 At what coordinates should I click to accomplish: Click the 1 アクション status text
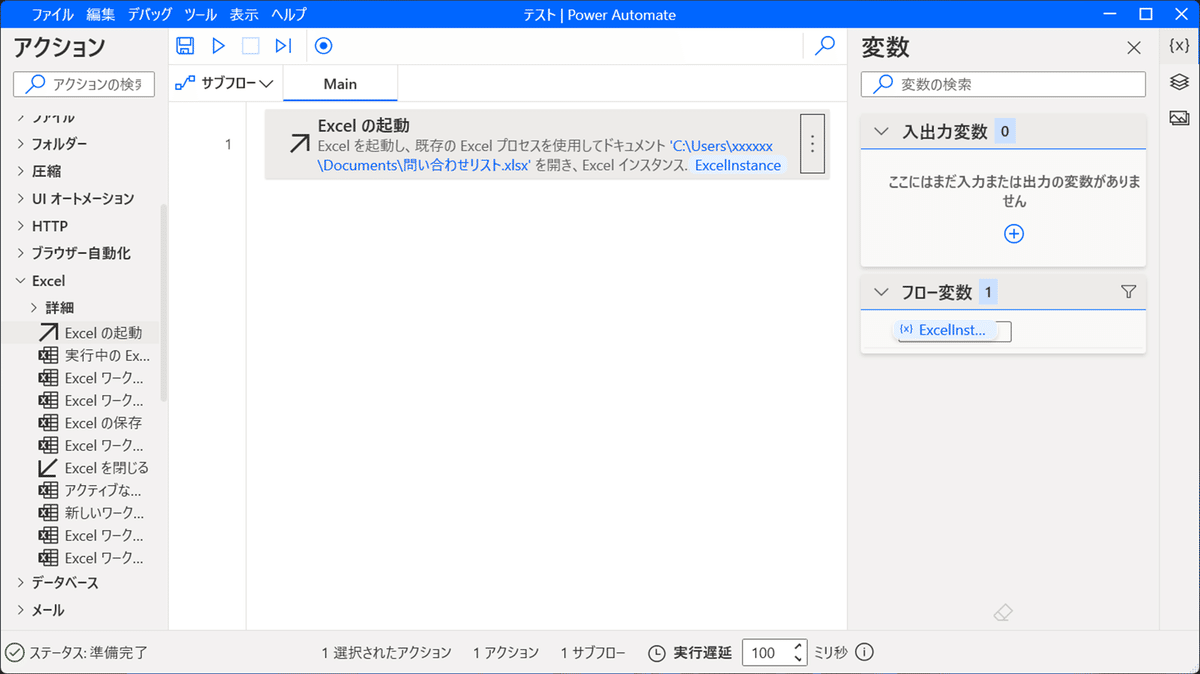(x=506, y=653)
